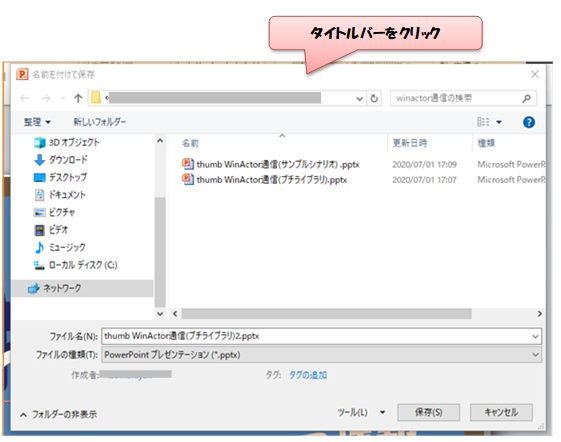Collapse folders with フォルダーの非表示
Screen dimensions: 561x442
click(58, 414)
